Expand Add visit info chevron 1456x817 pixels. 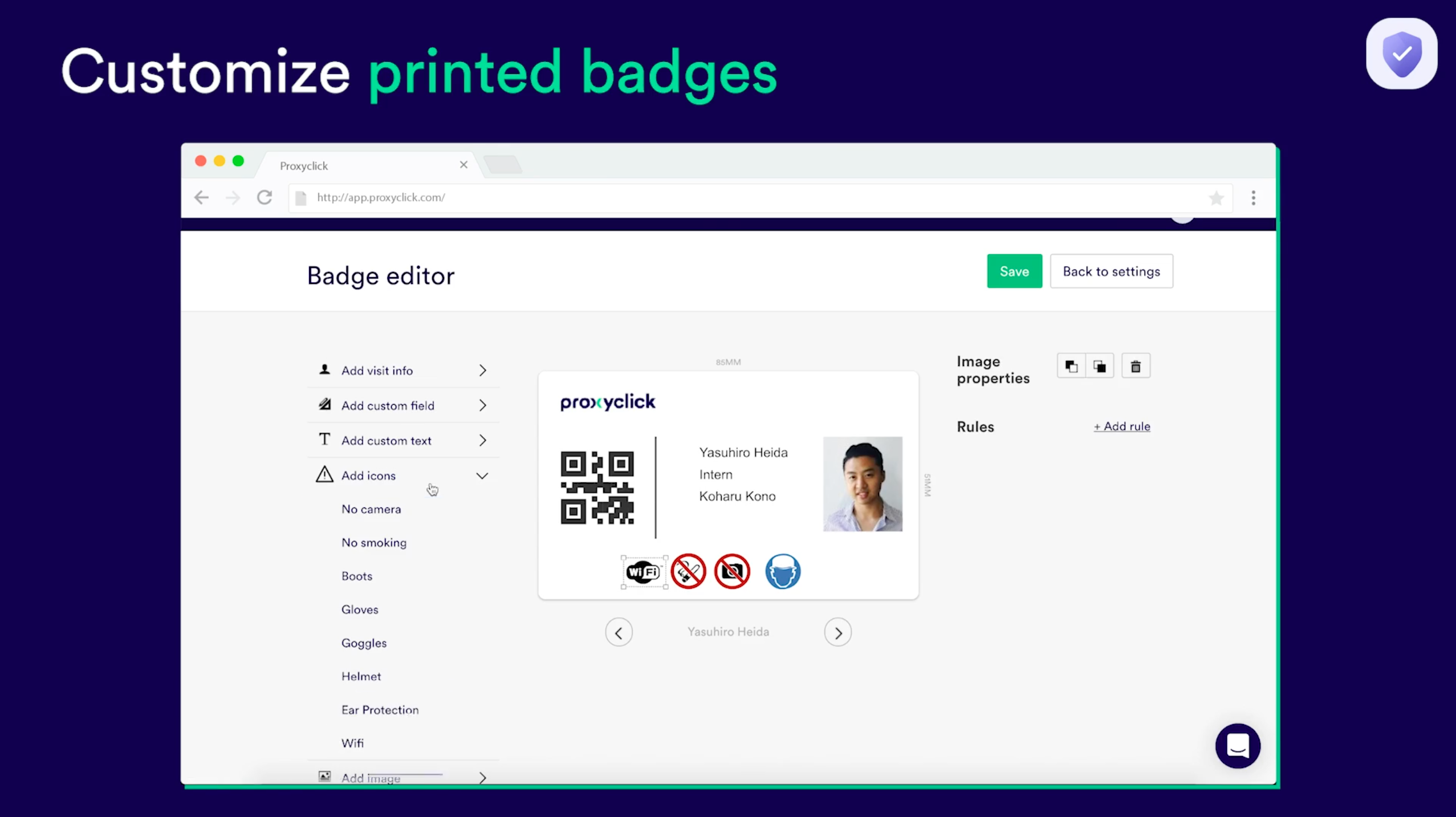[x=483, y=371]
